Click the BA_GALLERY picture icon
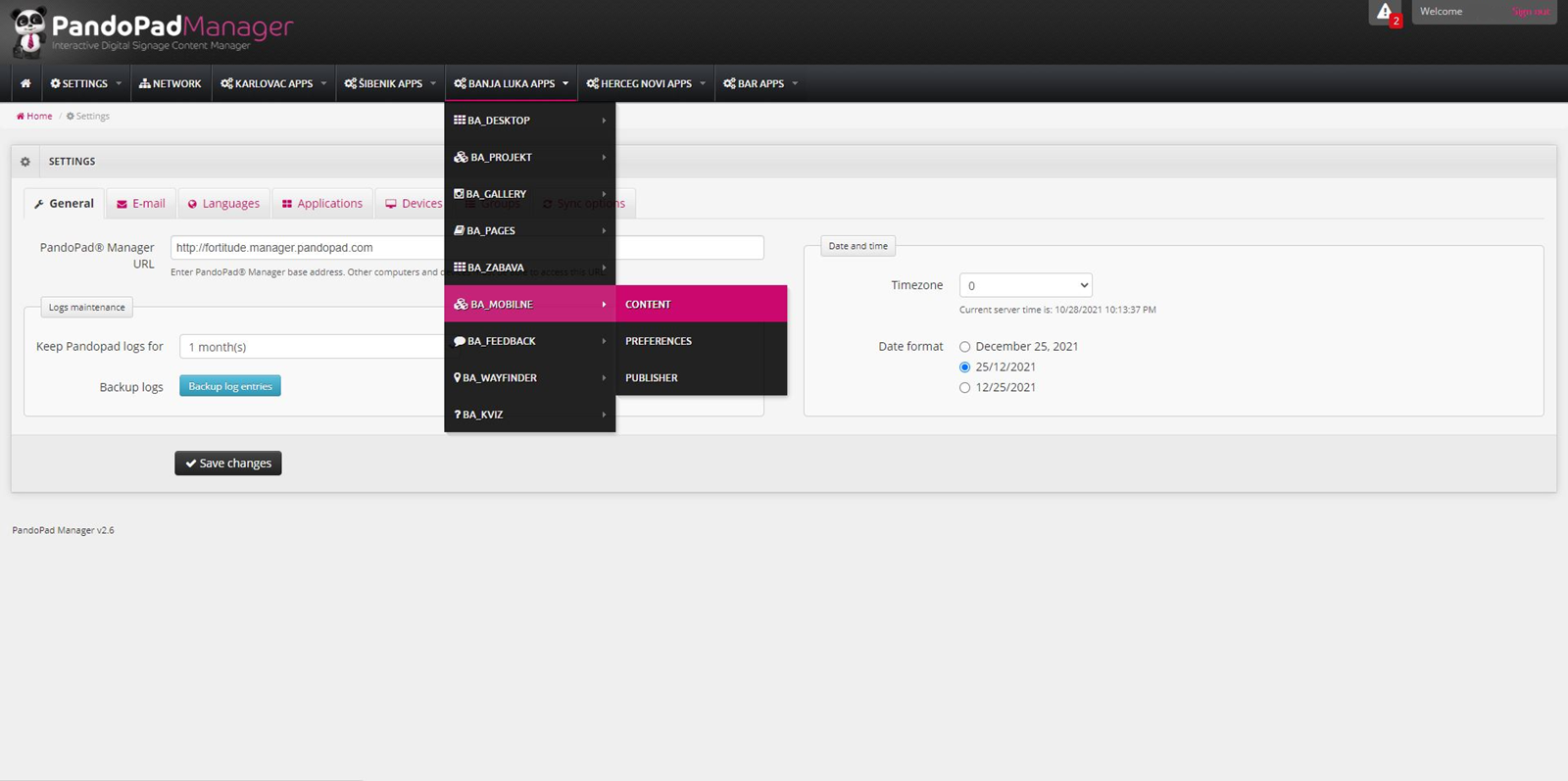The image size is (1568, 781). pyautogui.click(x=459, y=194)
